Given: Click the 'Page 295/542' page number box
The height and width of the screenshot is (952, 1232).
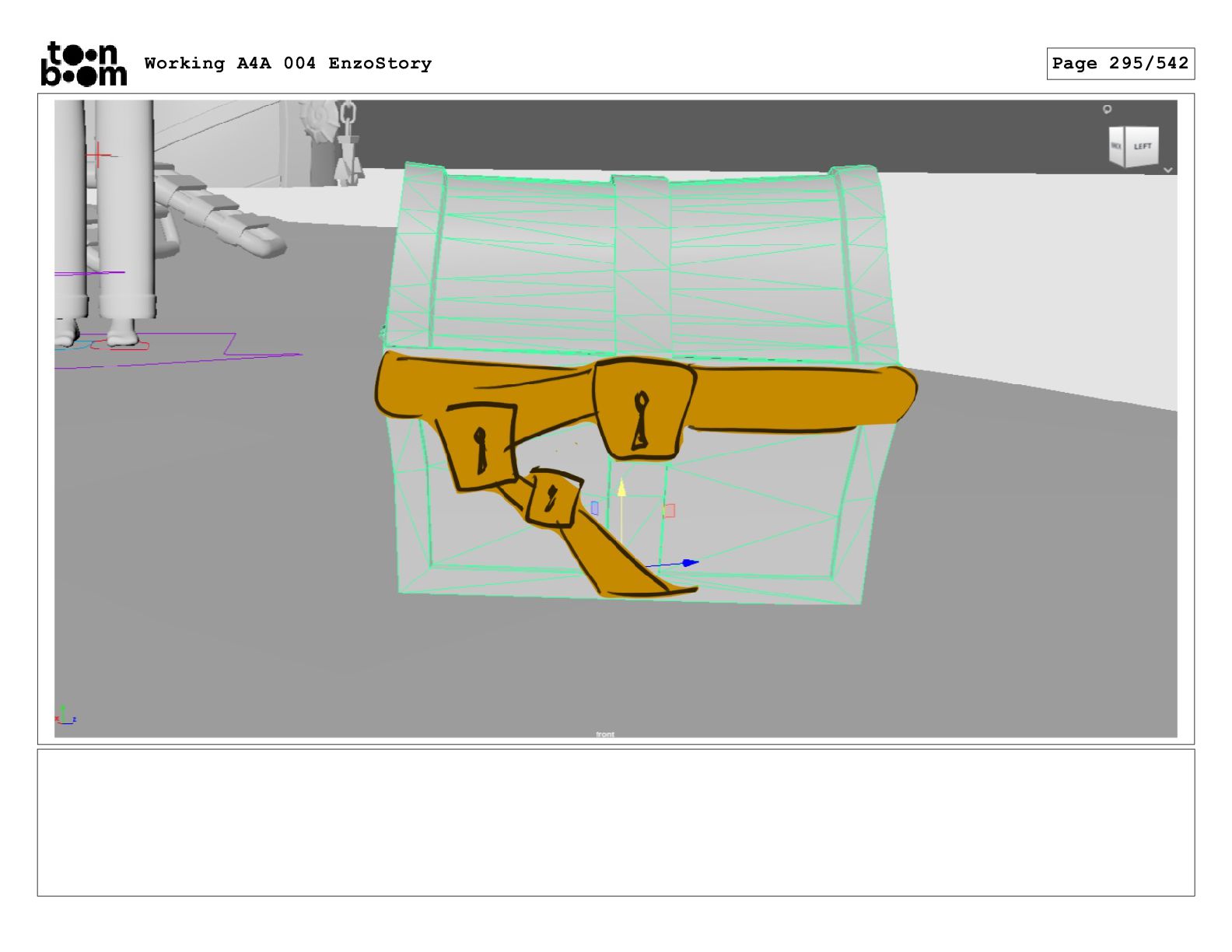Looking at the screenshot, I should (1120, 64).
